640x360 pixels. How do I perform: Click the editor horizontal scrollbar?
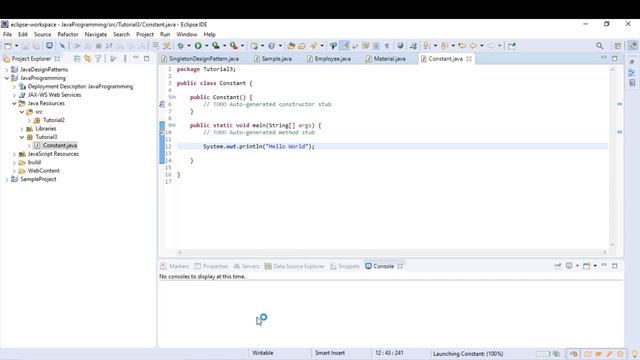click(x=392, y=252)
